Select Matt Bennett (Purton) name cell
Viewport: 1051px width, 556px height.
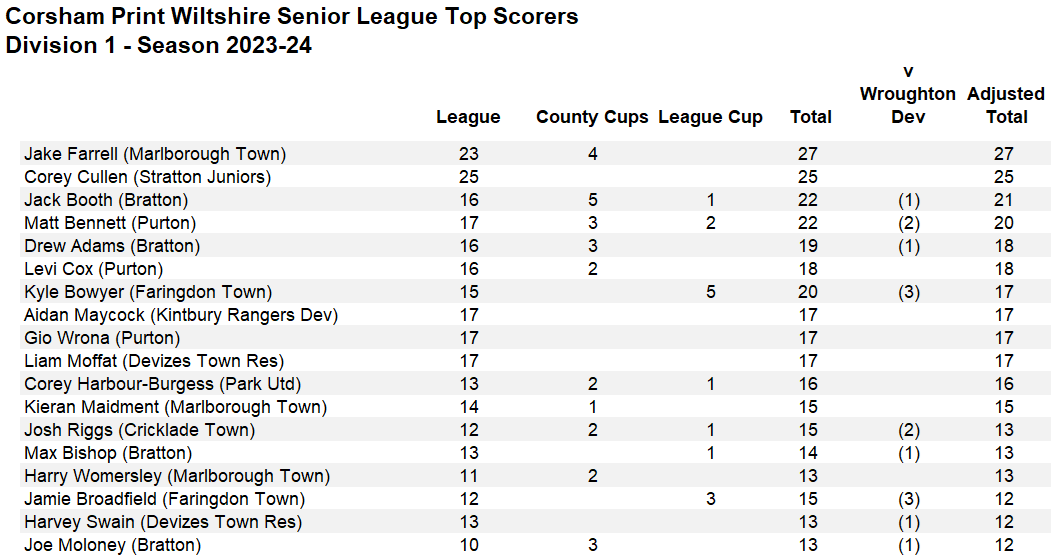click(110, 223)
